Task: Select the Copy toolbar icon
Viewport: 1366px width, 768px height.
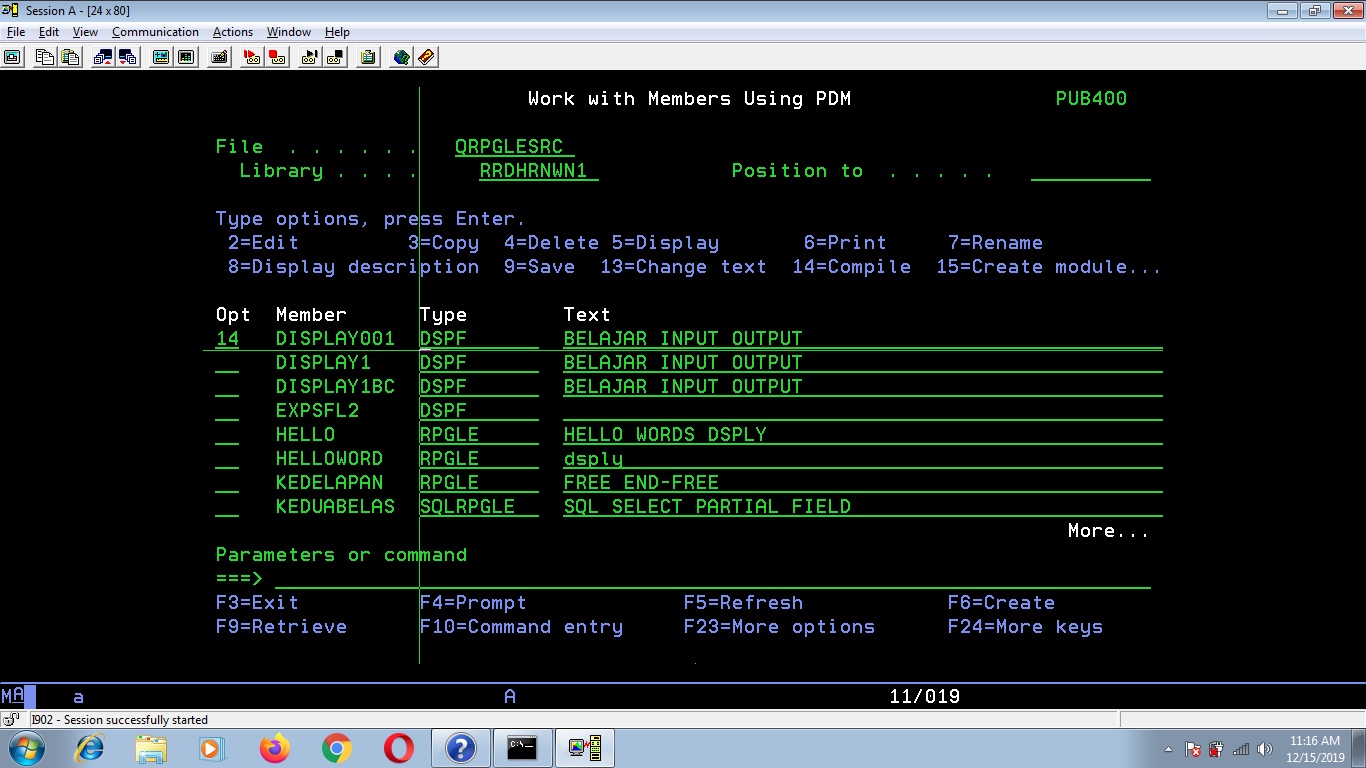Action: click(44, 57)
